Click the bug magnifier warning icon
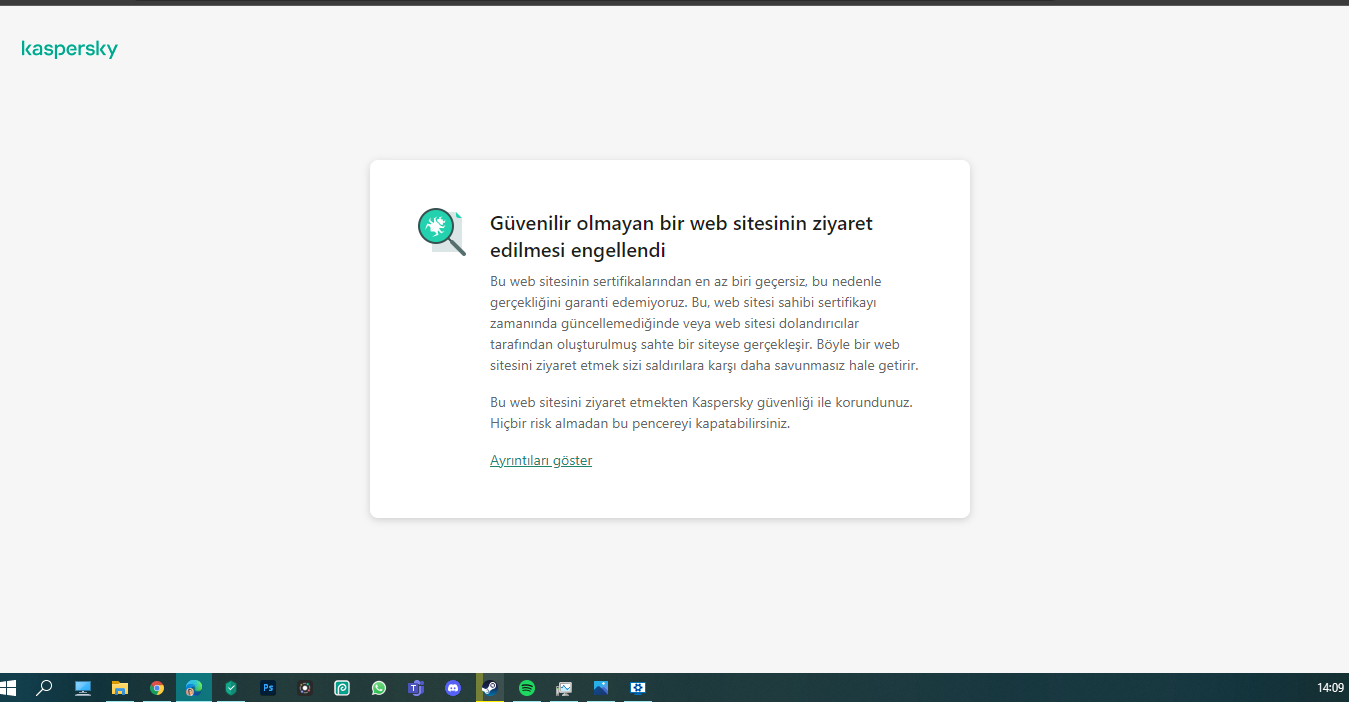The height and width of the screenshot is (702, 1349). (441, 232)
